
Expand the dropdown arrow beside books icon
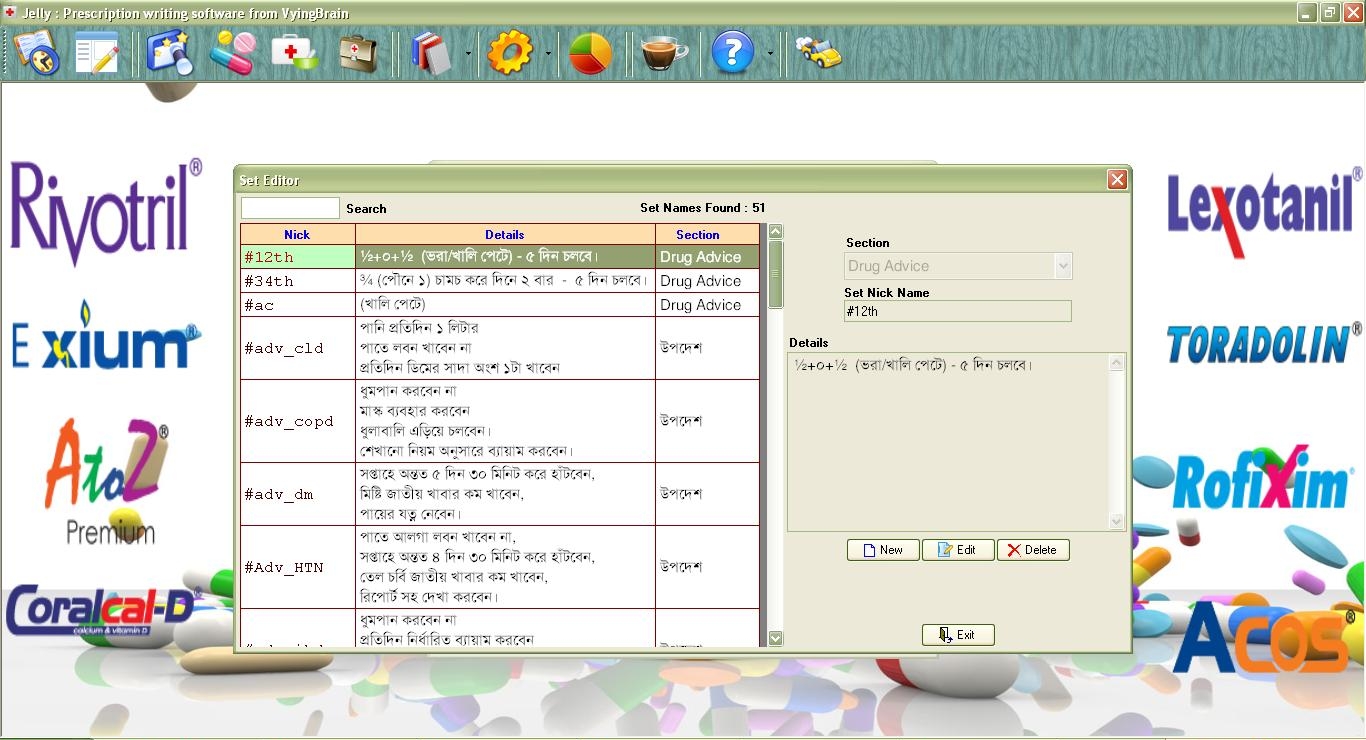click(468, 54)
